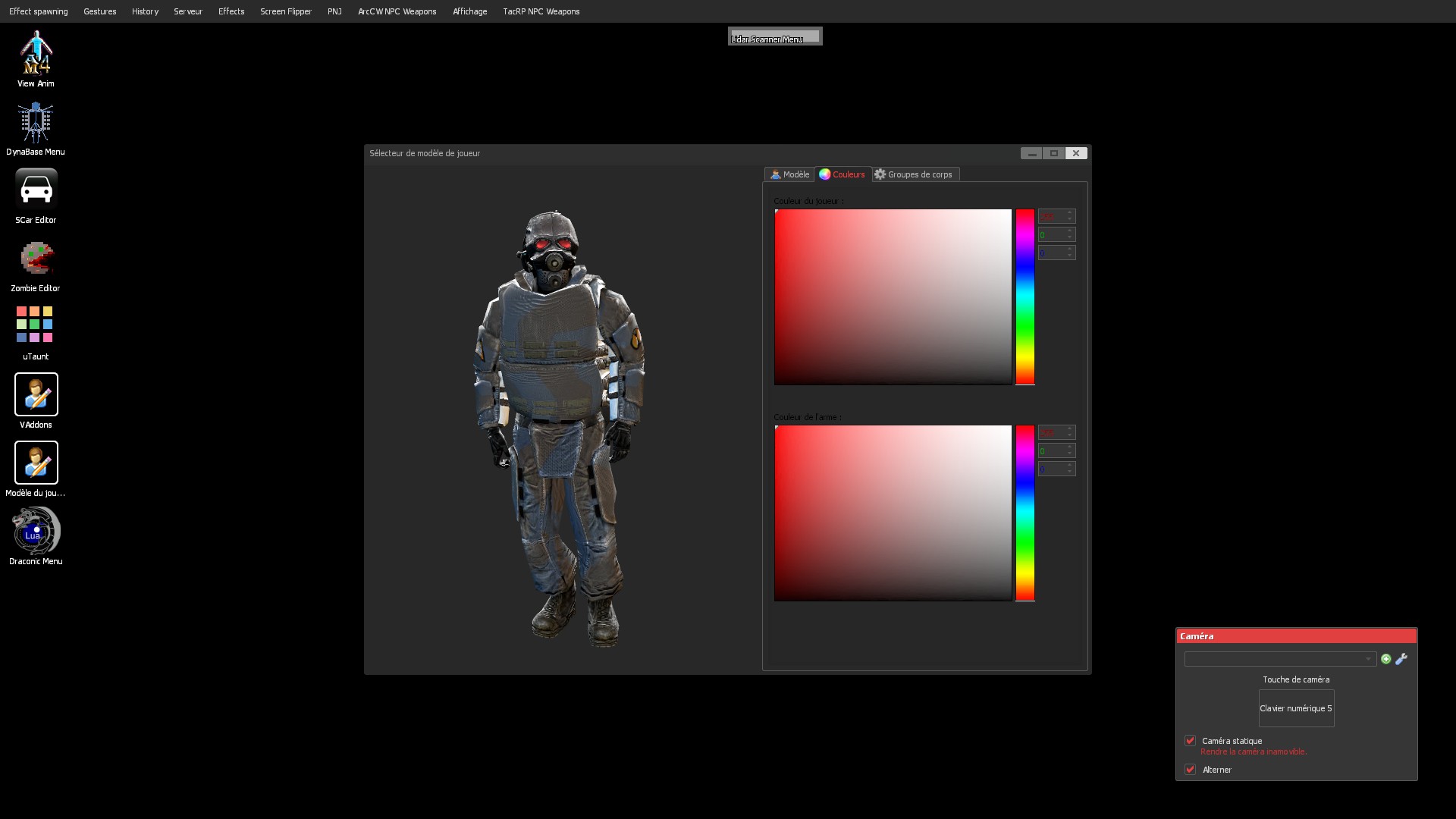Open the Zombie Editor icon

click(x=36, y=259)
